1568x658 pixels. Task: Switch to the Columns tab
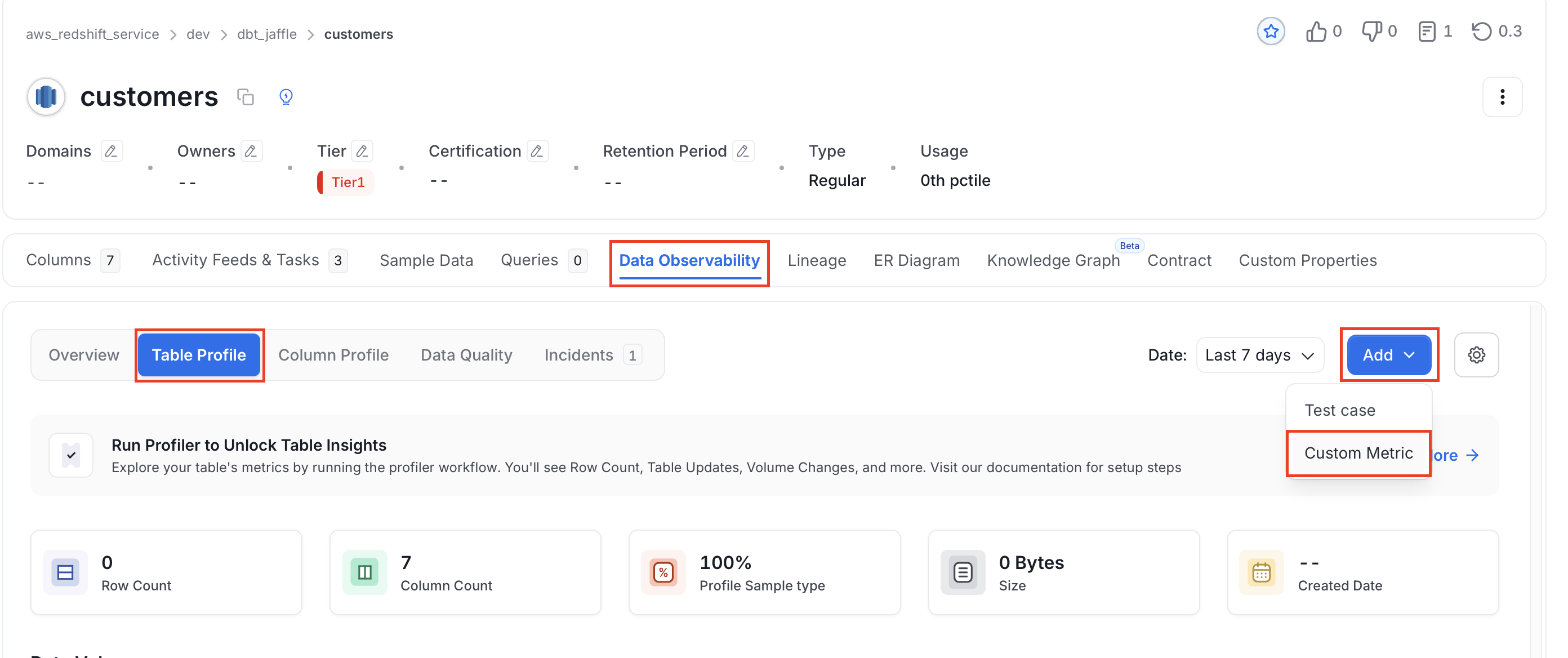73,260
